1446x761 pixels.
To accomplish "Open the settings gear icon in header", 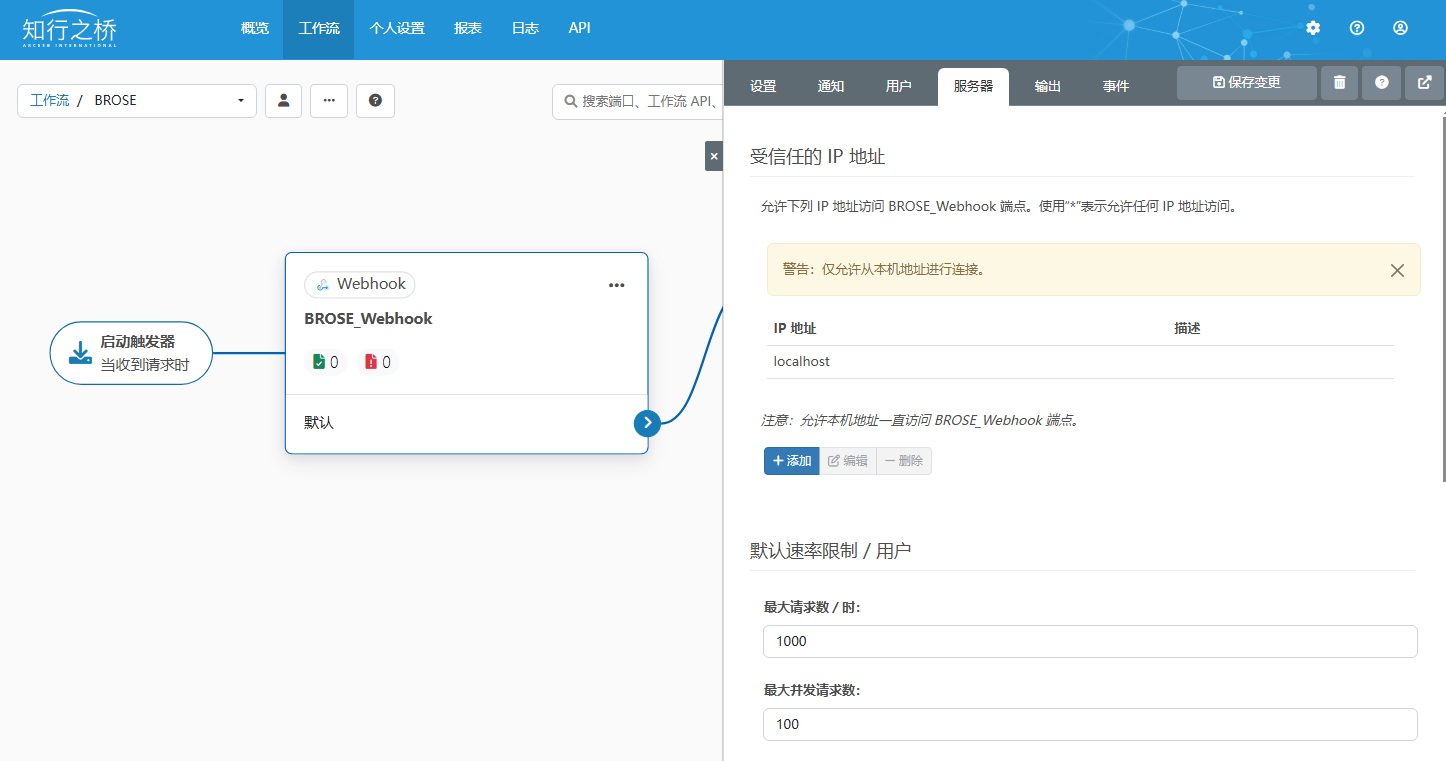I will (x=1313, y=28).
